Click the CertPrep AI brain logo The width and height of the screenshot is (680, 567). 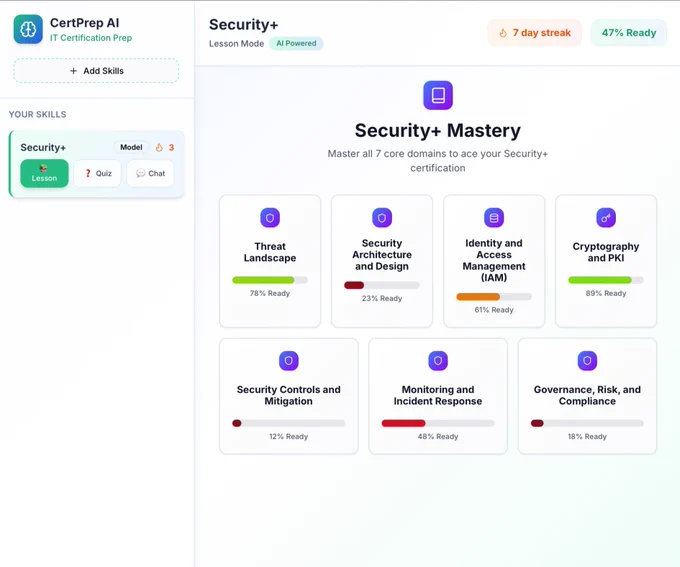(x=28, y=29)
